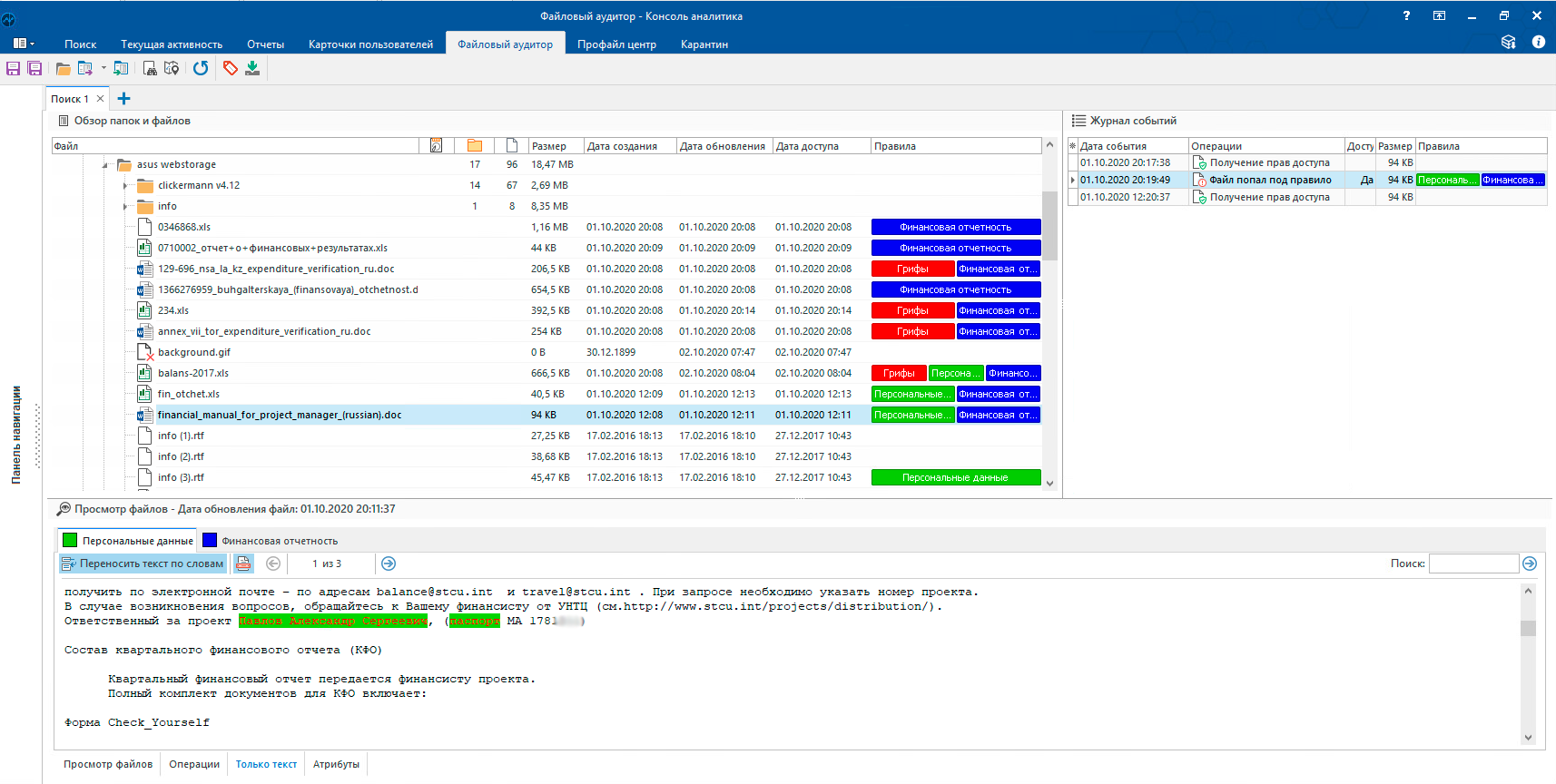Go to next match with blue arrow
This screenshot has width=1556, height=784.
pyautogui.click(x=389, y=563)
